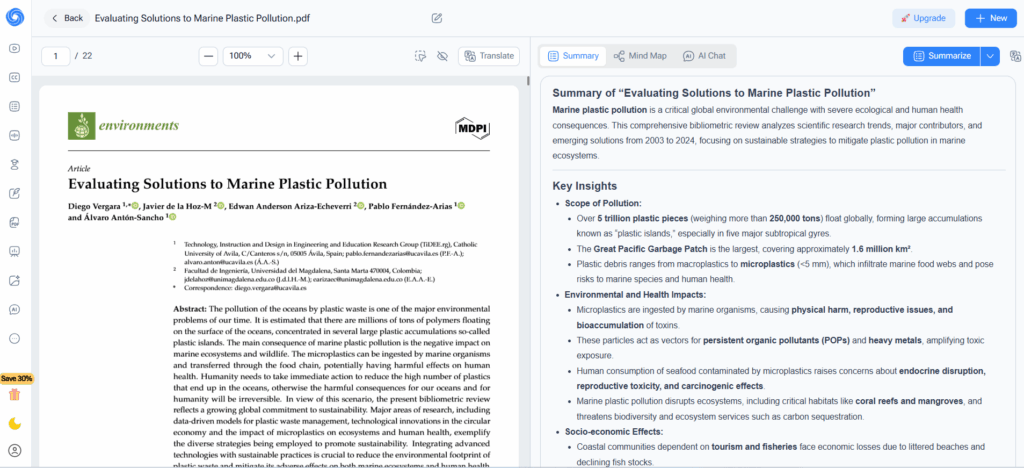Viewport: 1024px width, 468px height.
Task: Click the ORCID icon after Javier de la Hoz-M
Action: (221, 206)
